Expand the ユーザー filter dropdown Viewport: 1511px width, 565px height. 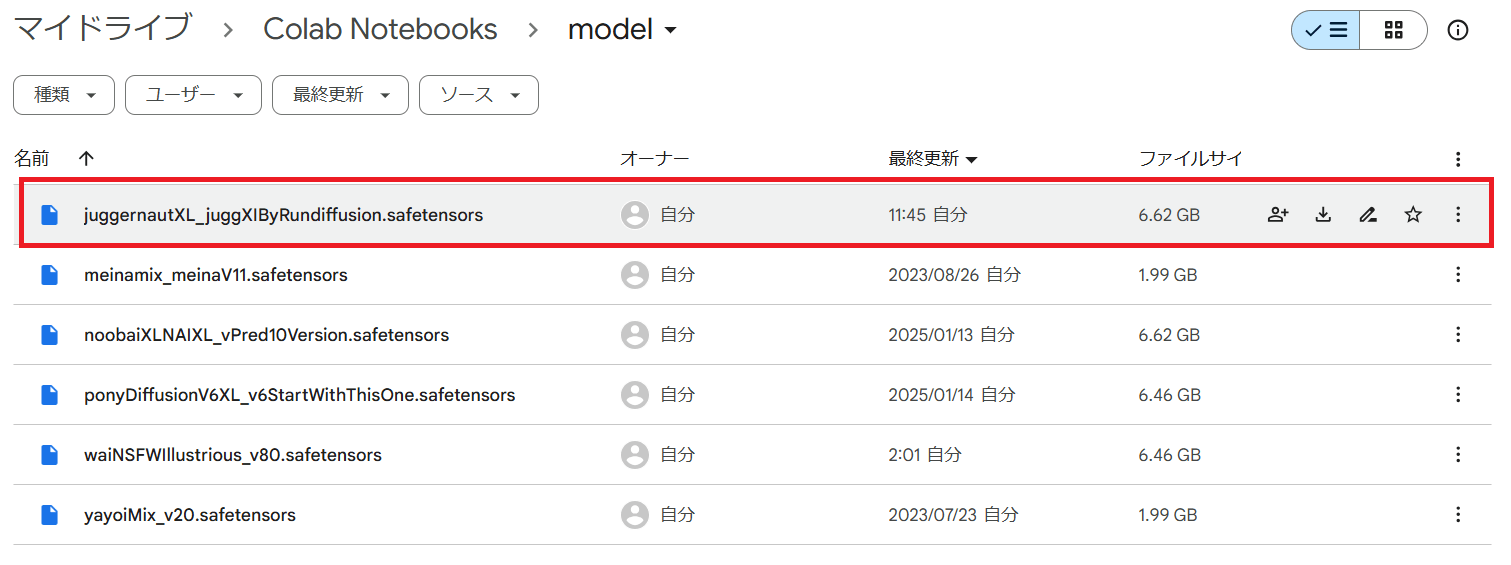193,95
